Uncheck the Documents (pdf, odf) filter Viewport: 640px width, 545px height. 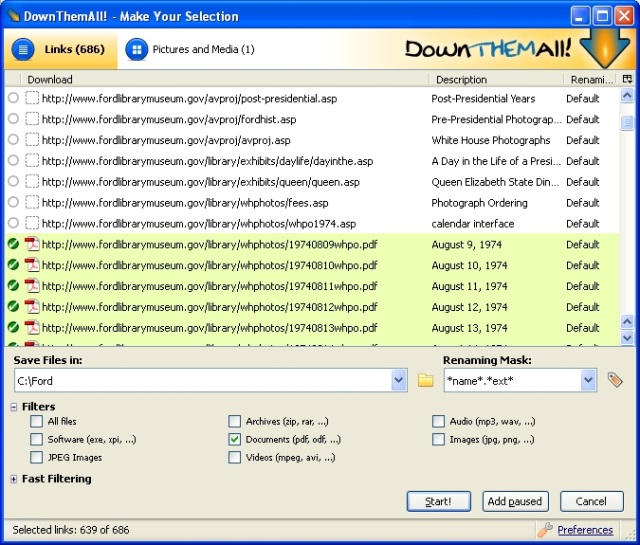[234, 439]
